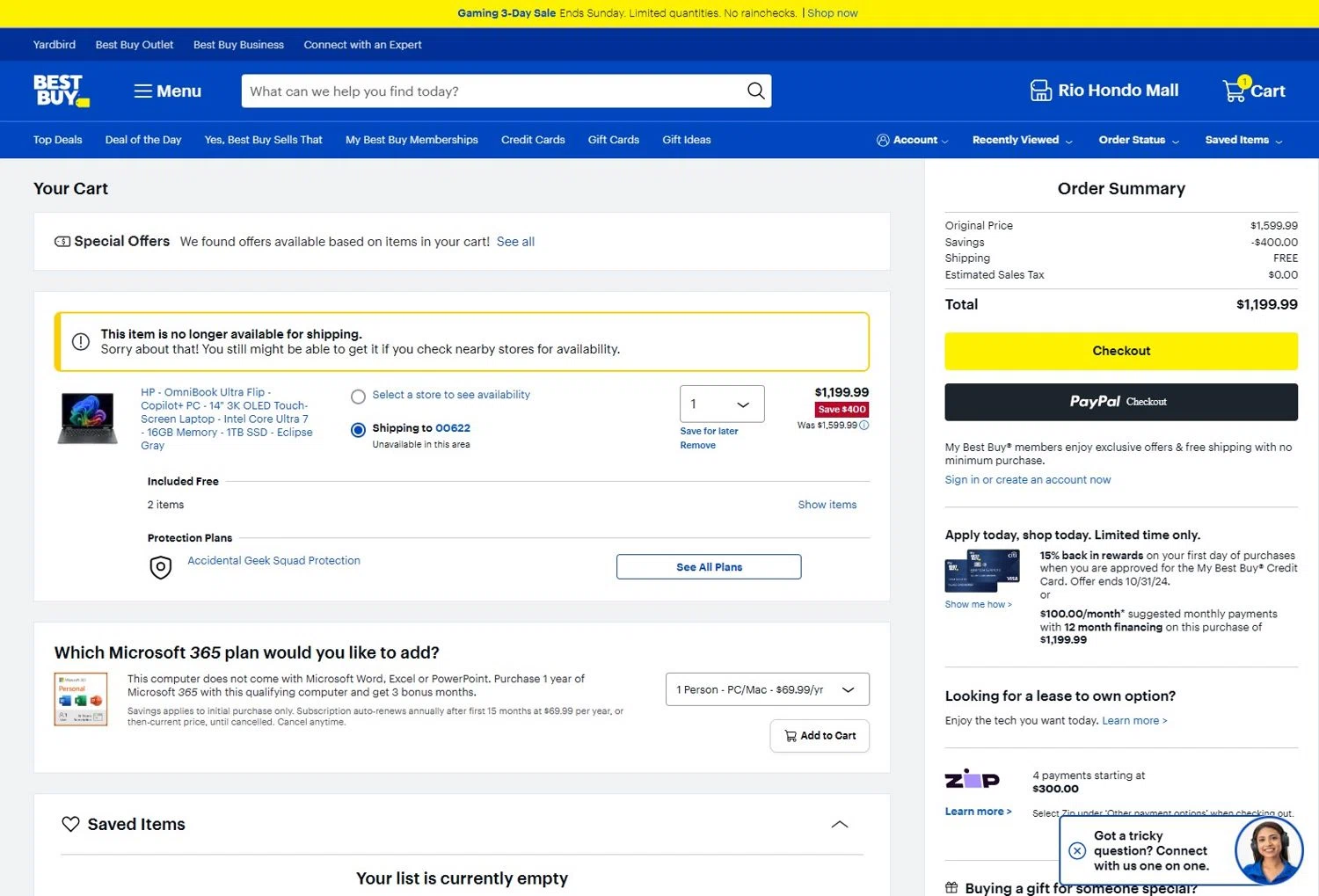Click the yellow Checkout button
The image size is (1319, 896).
click(x=1121, y=351)
